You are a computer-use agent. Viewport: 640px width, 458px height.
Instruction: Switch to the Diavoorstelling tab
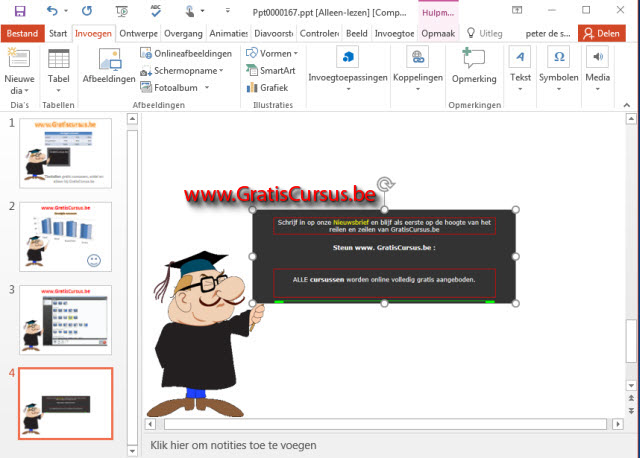pos(273,33)
